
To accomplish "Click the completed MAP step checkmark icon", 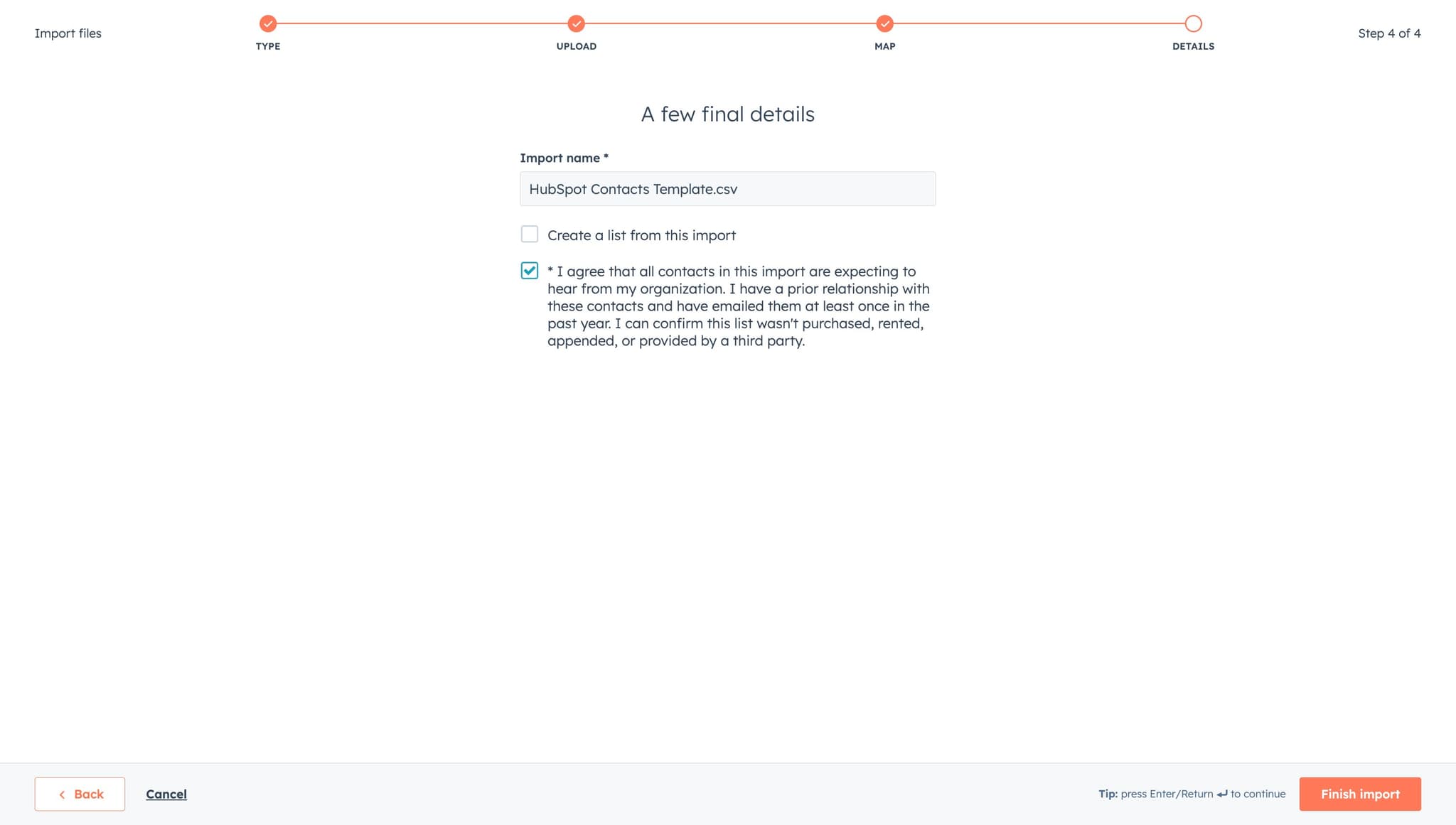I will click(x=884, y=23).
